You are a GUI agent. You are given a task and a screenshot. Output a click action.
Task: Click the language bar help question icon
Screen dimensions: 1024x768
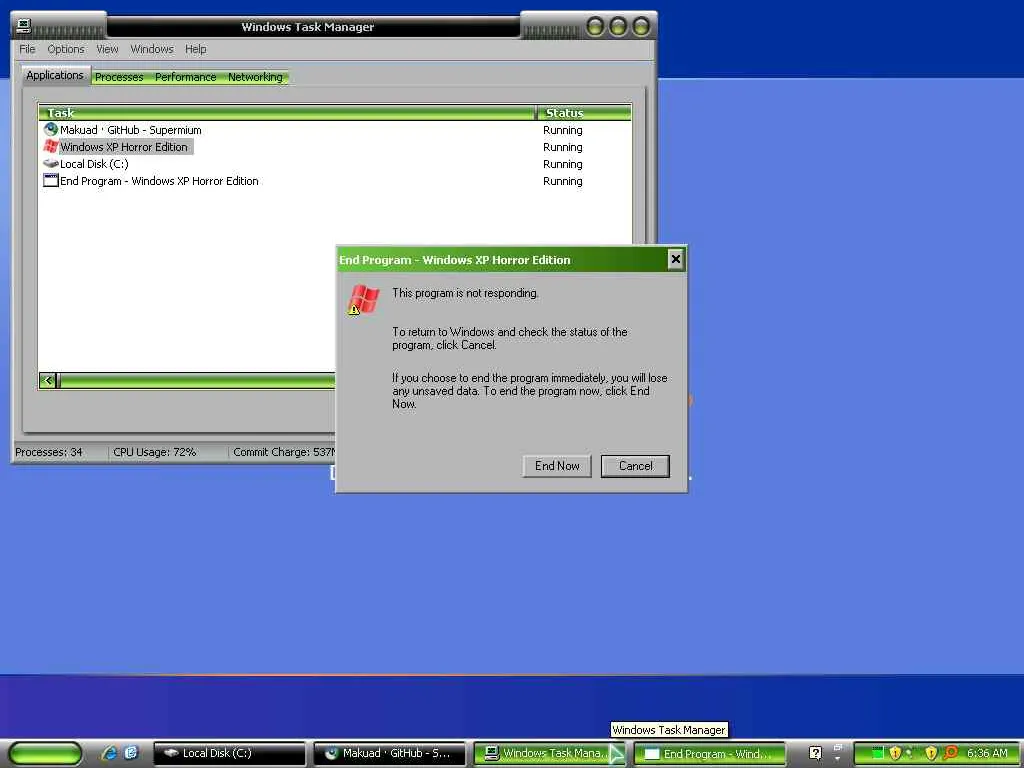[815, 753]
